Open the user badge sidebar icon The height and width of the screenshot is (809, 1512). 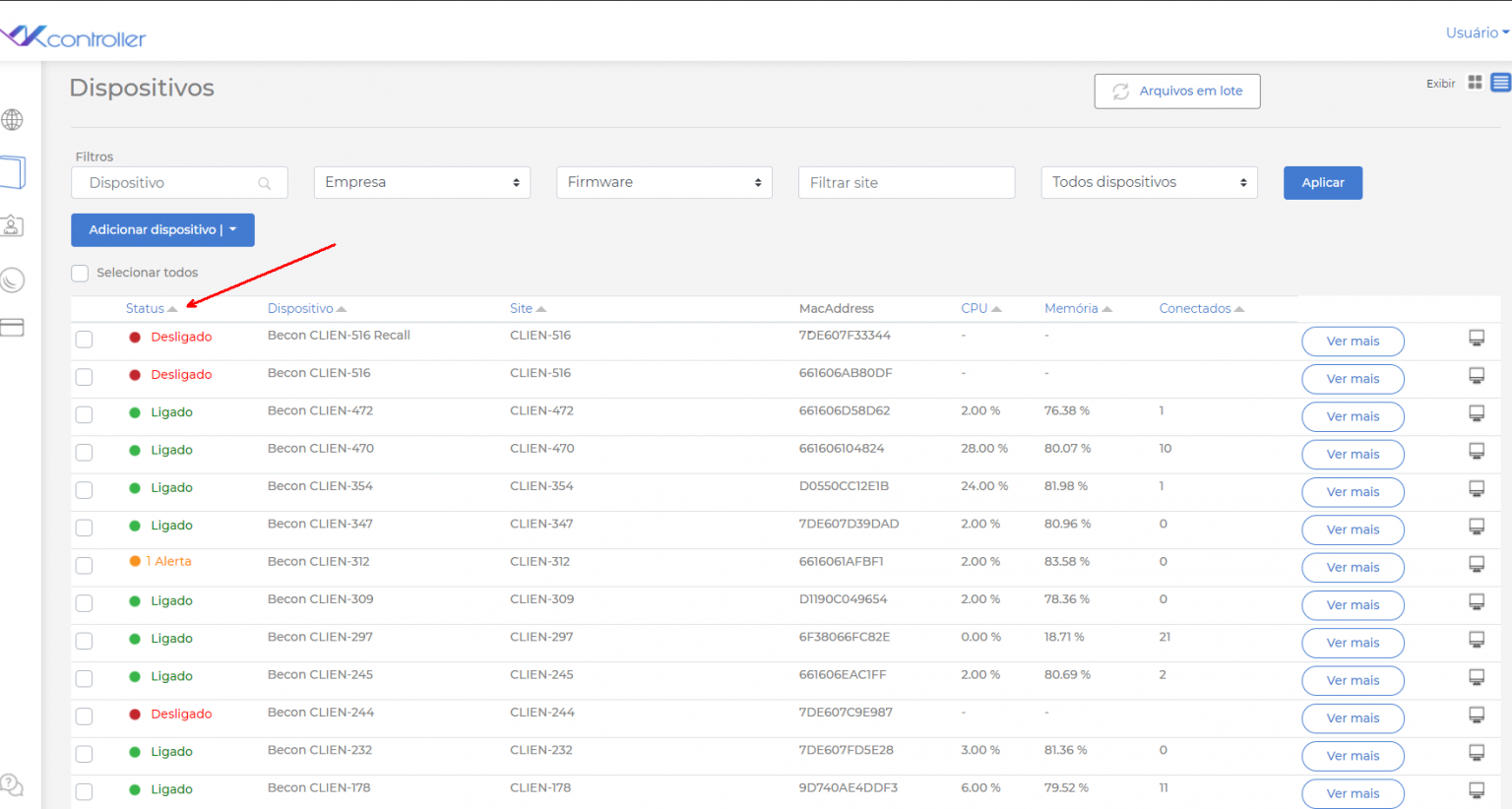(12, 225)
